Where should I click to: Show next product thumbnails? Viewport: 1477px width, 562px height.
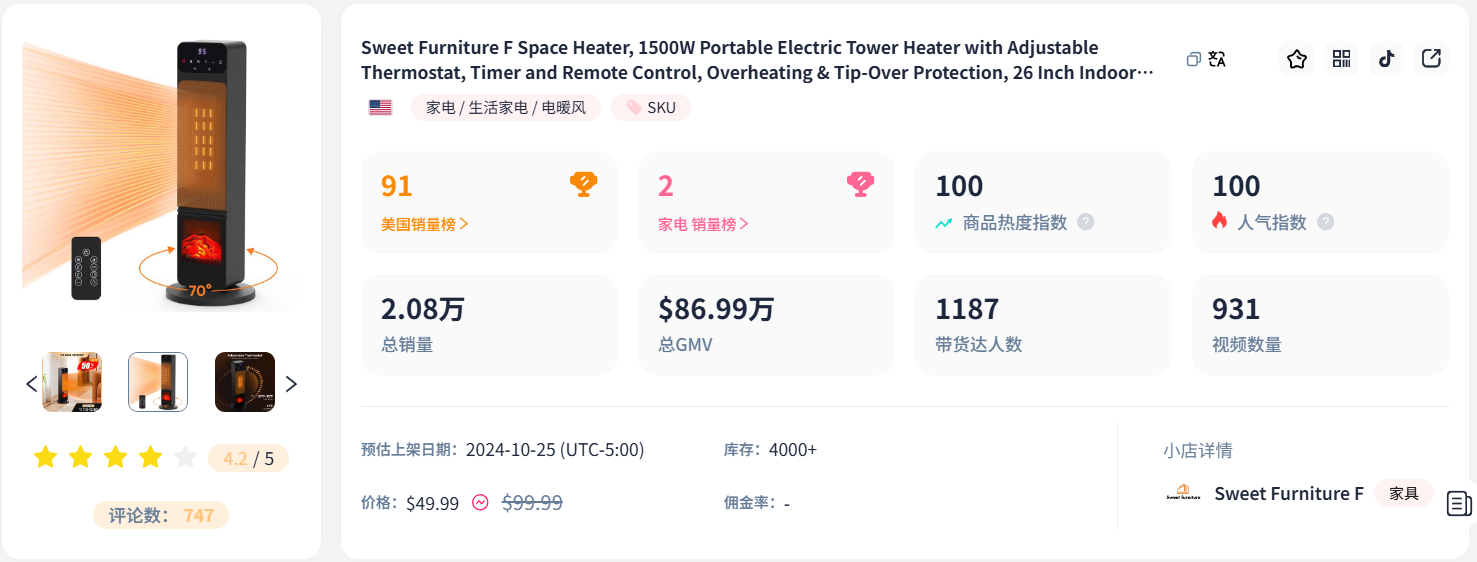coord(291,383)
